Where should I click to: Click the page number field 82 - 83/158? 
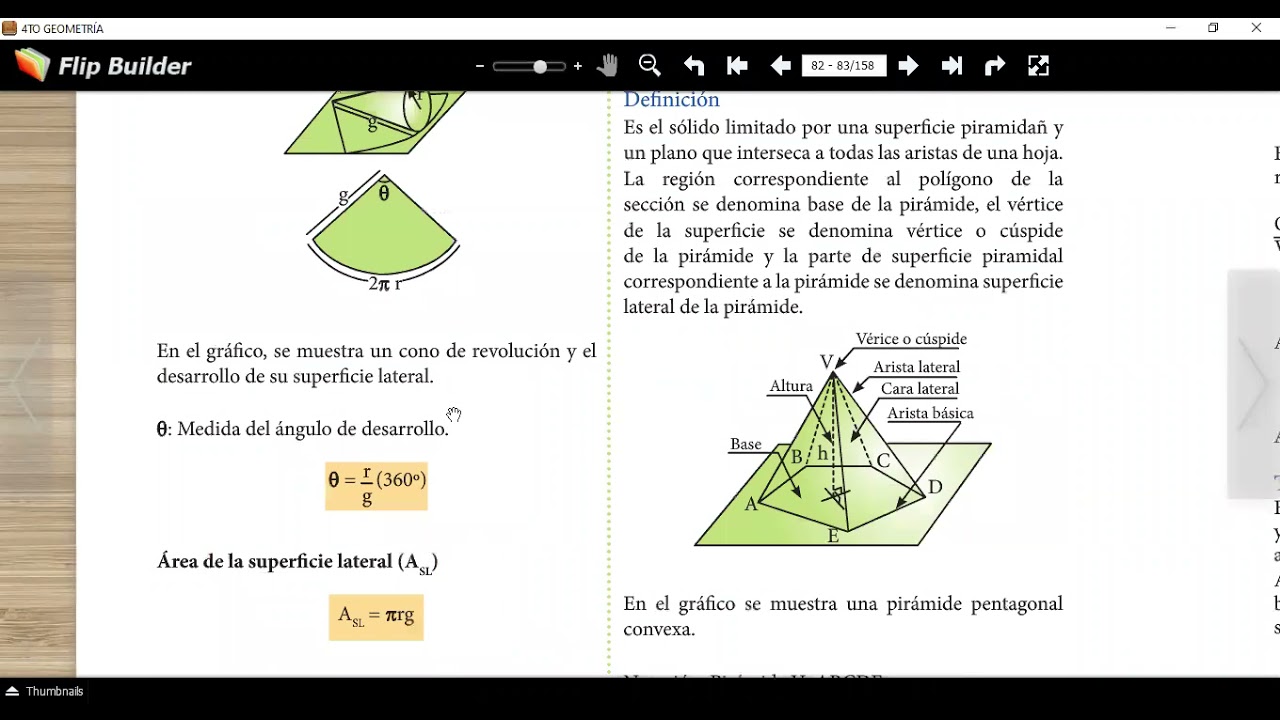[x=843, y=66]
